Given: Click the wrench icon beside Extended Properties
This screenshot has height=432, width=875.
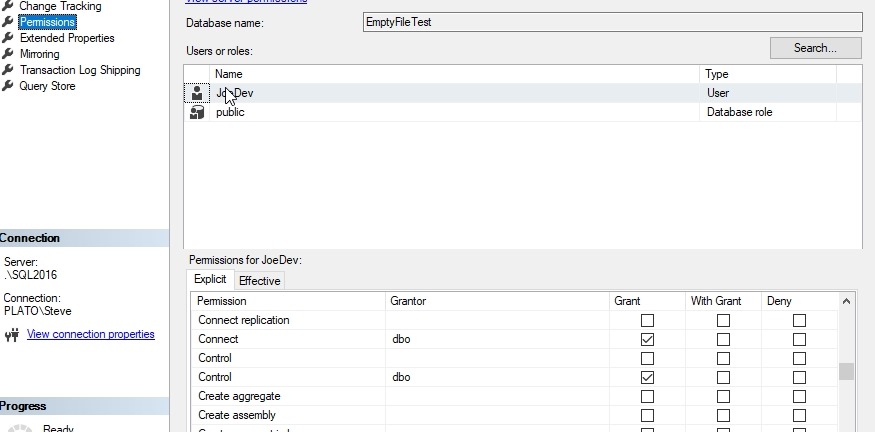Looking at the screenshot, I should [x=8, y=38].
